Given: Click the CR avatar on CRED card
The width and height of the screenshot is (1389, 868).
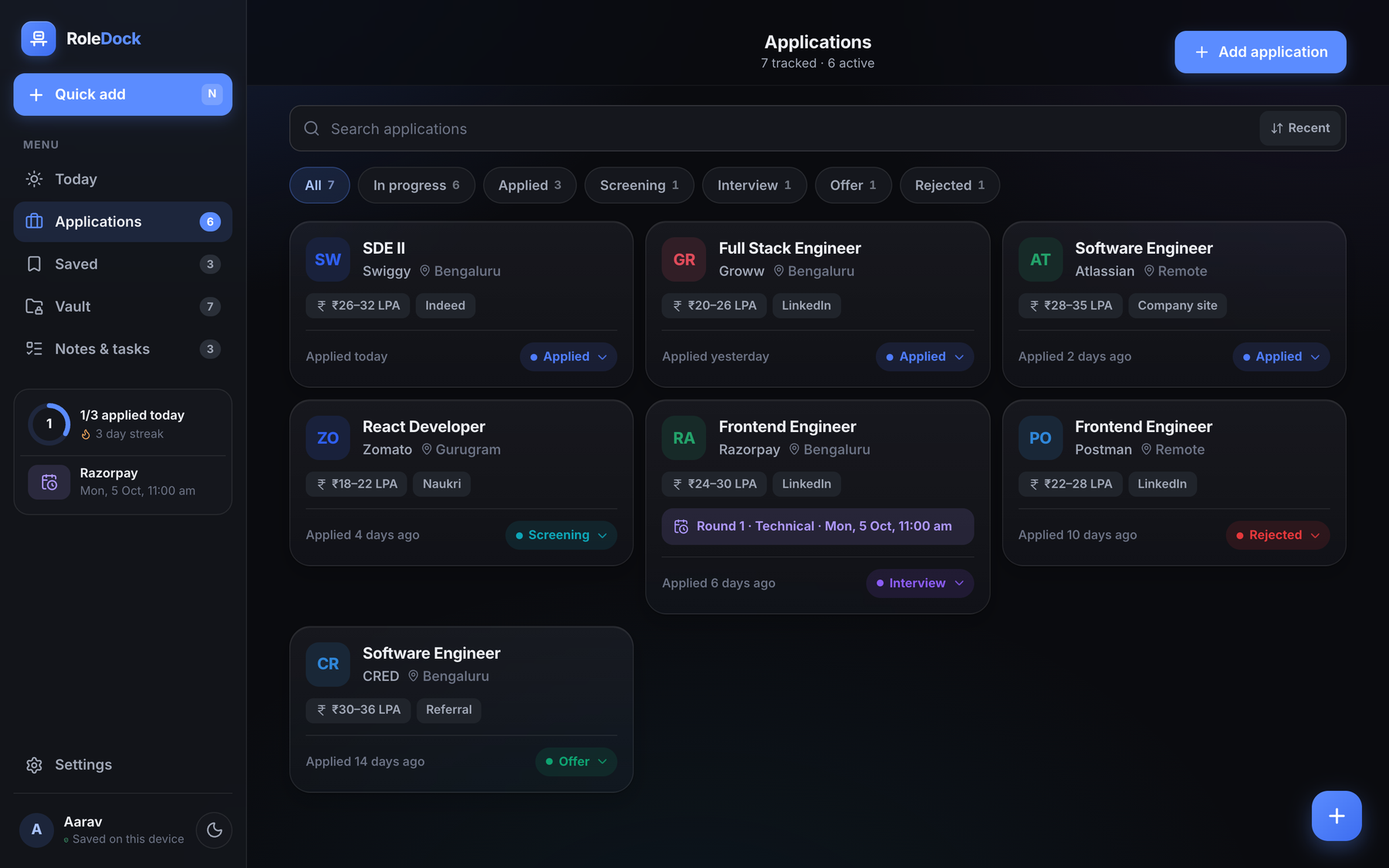Looking at the screenshot, I should [328, 664].
